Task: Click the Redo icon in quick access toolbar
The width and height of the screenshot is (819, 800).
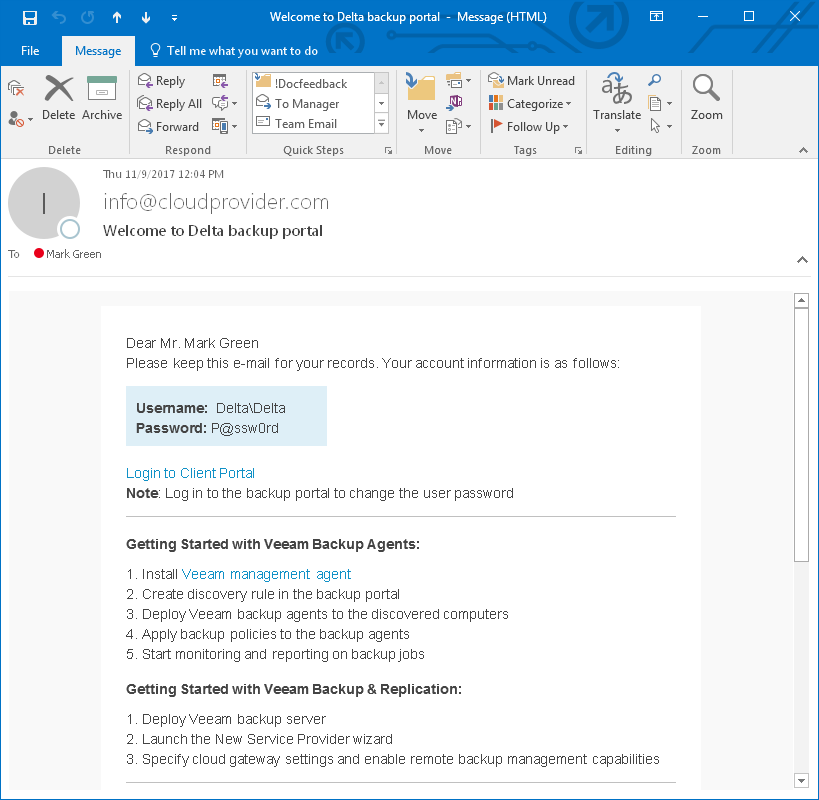Action: (88, 18)
